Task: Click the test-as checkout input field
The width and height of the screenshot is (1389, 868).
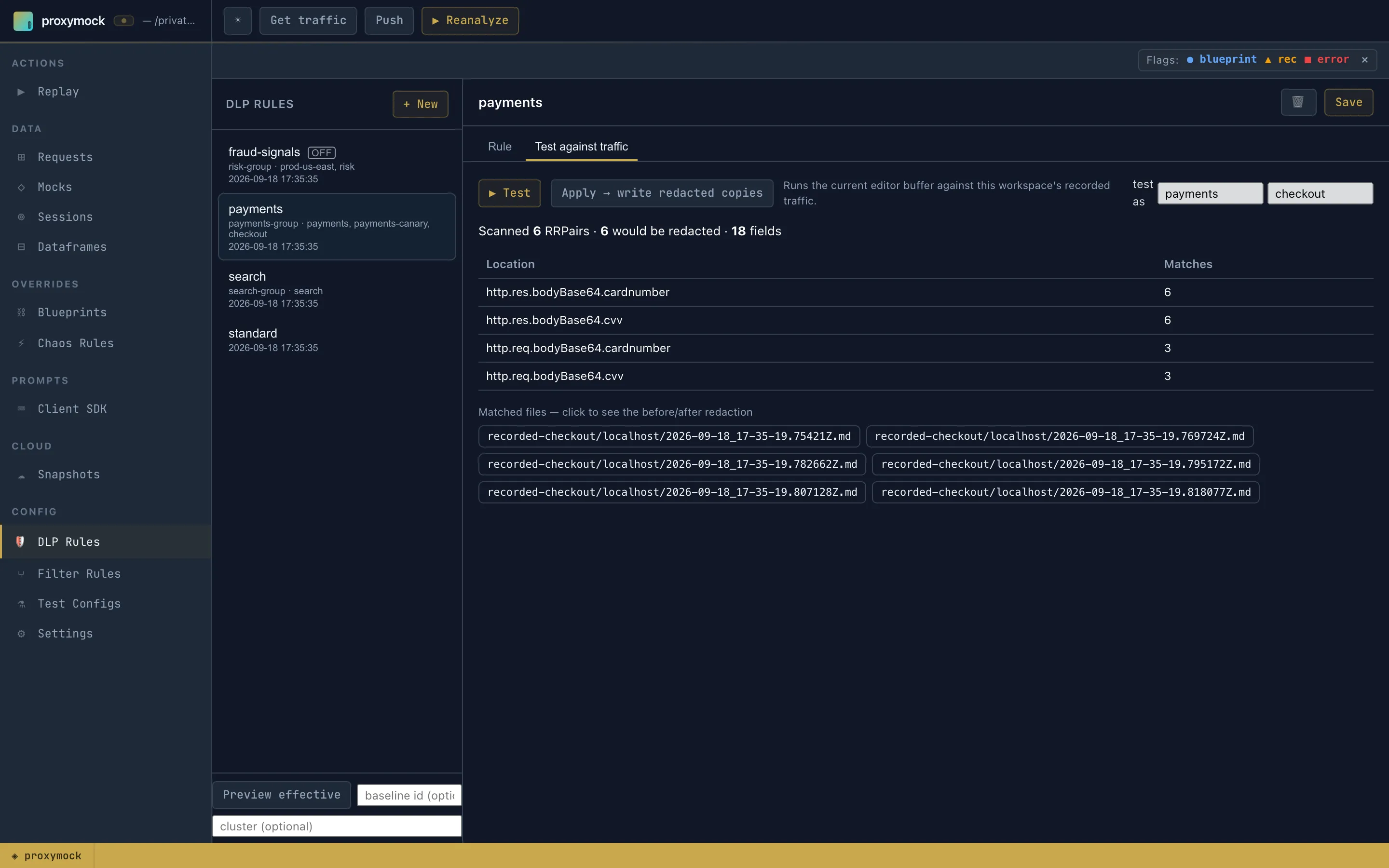Action: tap(1320, 193)
